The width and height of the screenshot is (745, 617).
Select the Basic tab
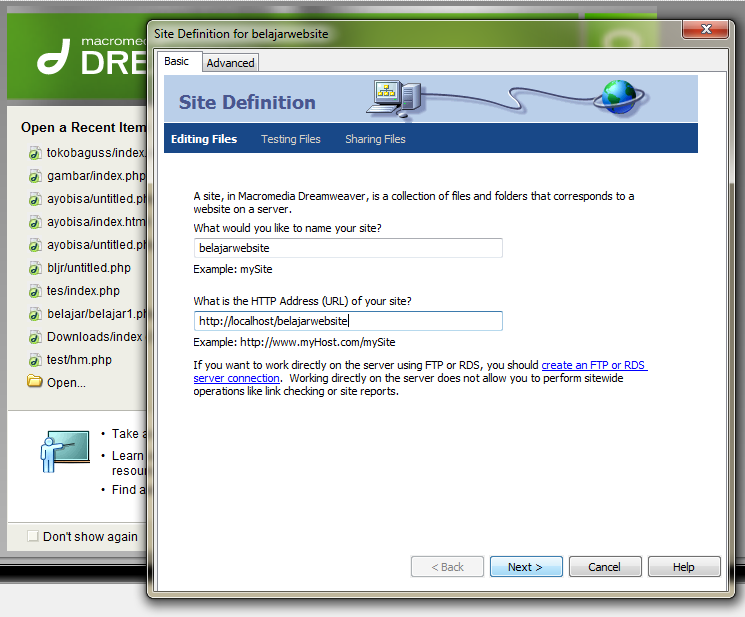coord(177,61)
